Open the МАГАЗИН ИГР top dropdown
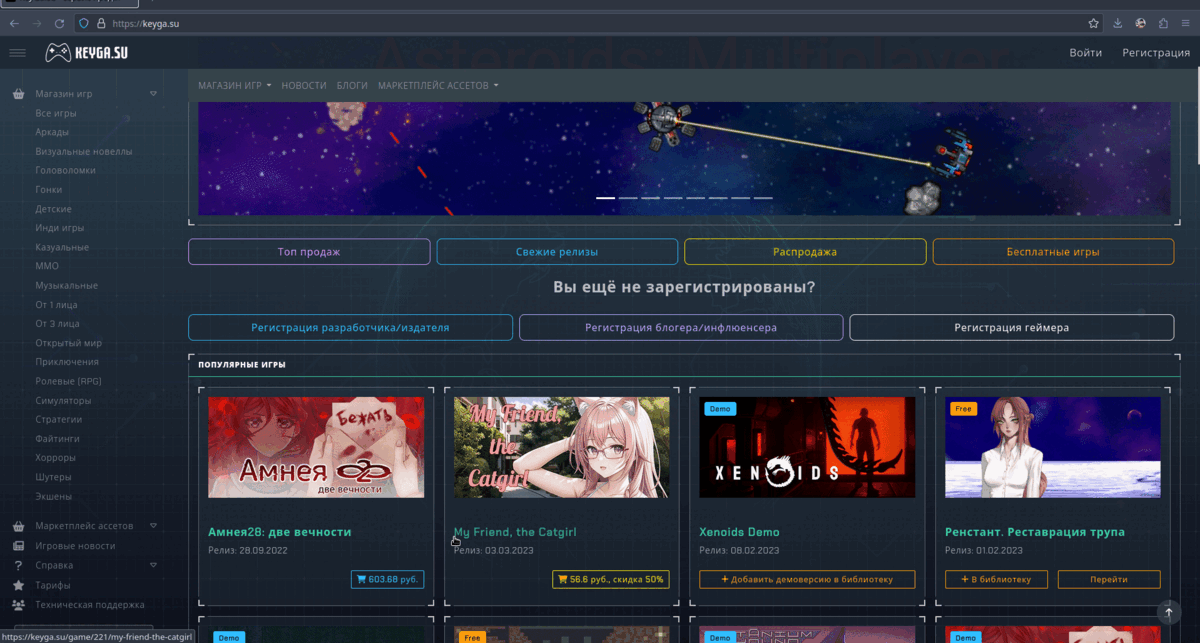The width and height of the screenshot is (1200, 643). 235,86
